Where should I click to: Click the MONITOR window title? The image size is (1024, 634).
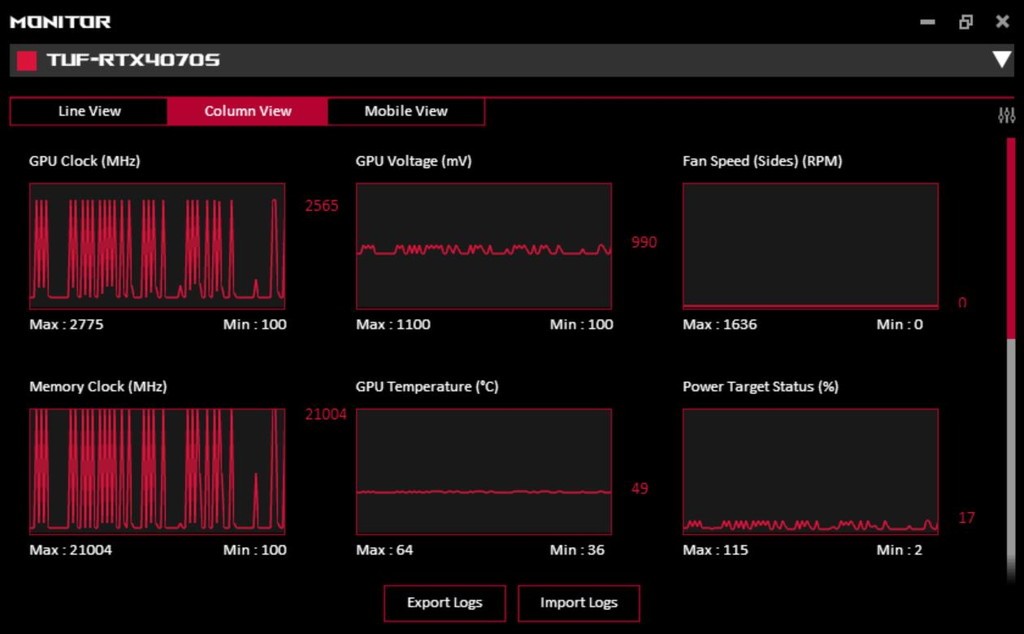[61, 22]
